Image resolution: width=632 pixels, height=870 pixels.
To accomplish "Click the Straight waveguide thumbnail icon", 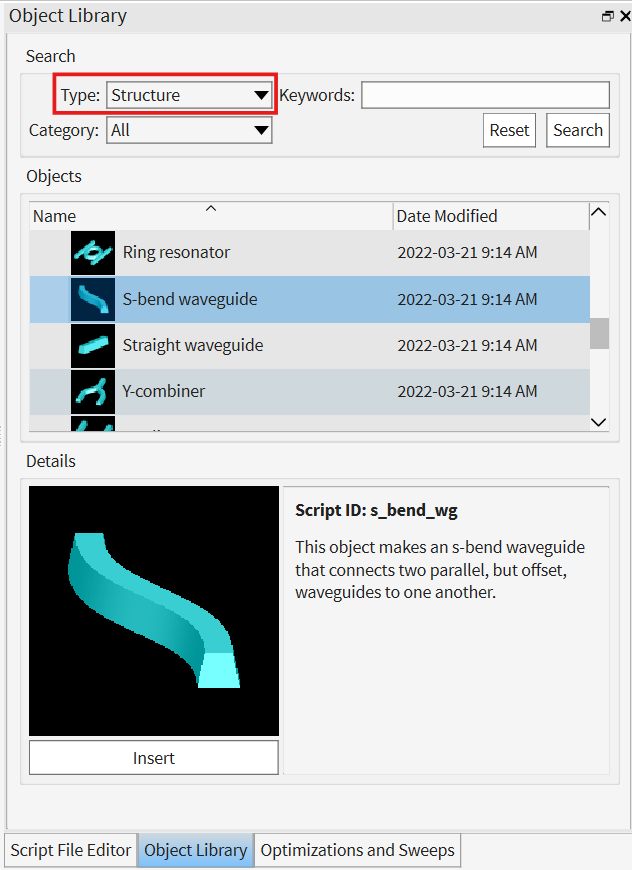I will tap(93, 345).
